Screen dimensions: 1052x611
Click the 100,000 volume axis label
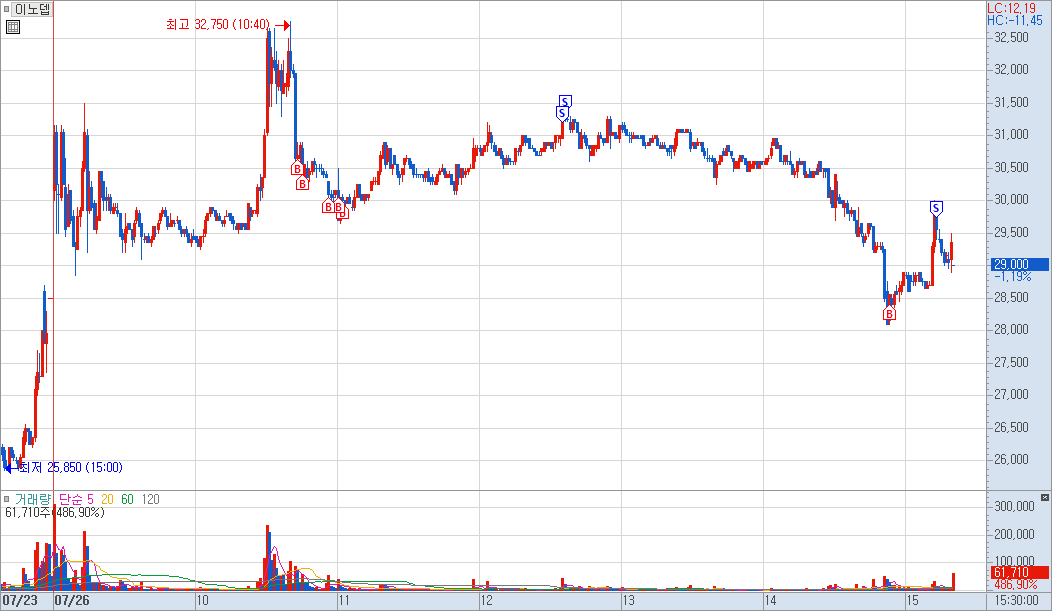(1014, 561)
